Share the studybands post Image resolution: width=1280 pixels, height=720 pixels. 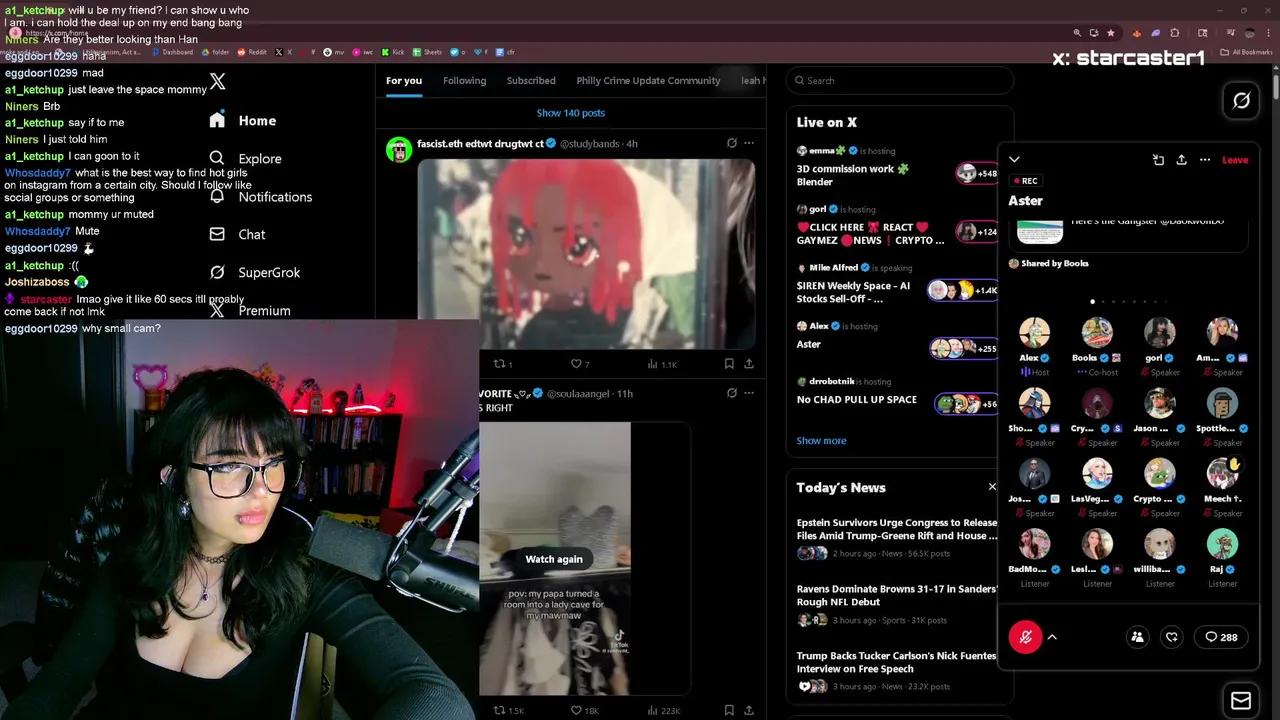(749, 364)
